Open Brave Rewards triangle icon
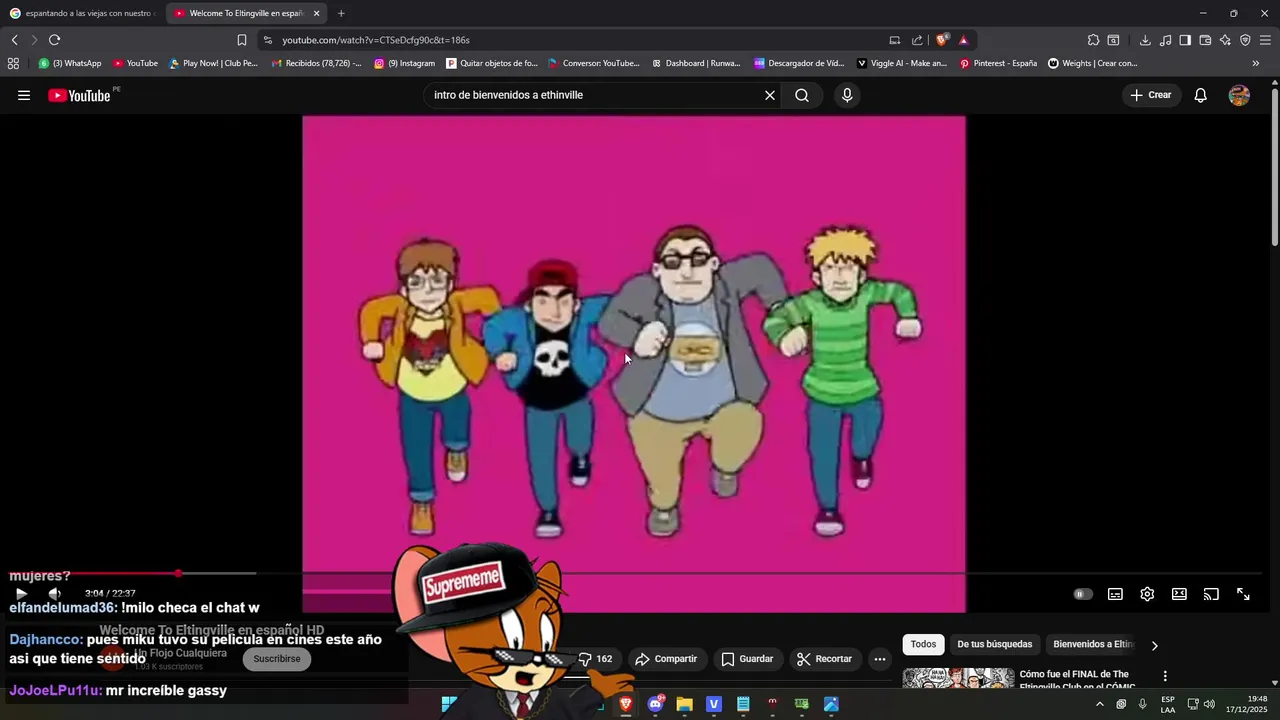The height and width of the screenshot is (720, 1280). [964, 40]
